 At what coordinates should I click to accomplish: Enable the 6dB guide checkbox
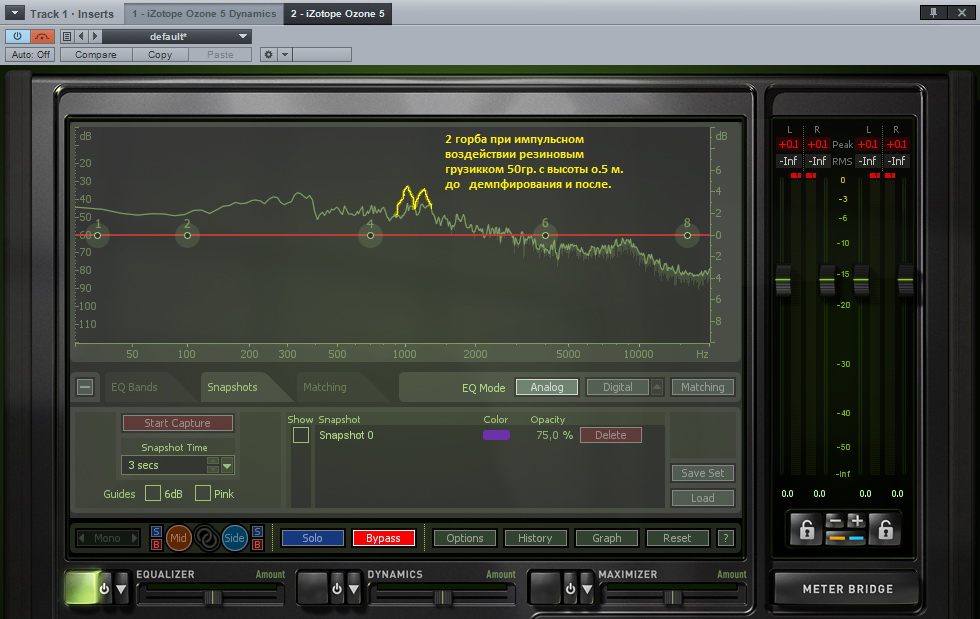[x=153, y=493]
